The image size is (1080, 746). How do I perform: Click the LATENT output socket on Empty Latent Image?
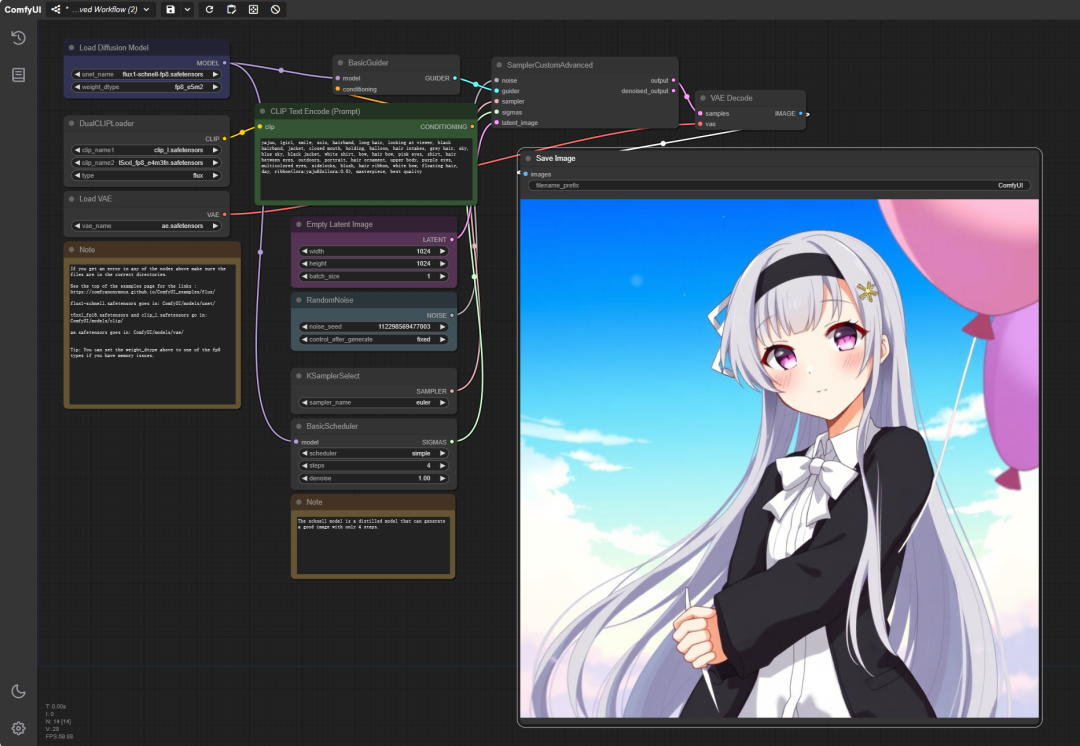coord(452,240)
